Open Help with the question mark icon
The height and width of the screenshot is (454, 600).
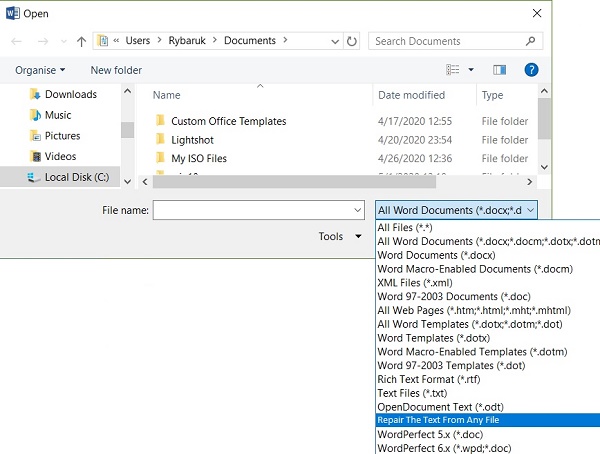[531, 70]
